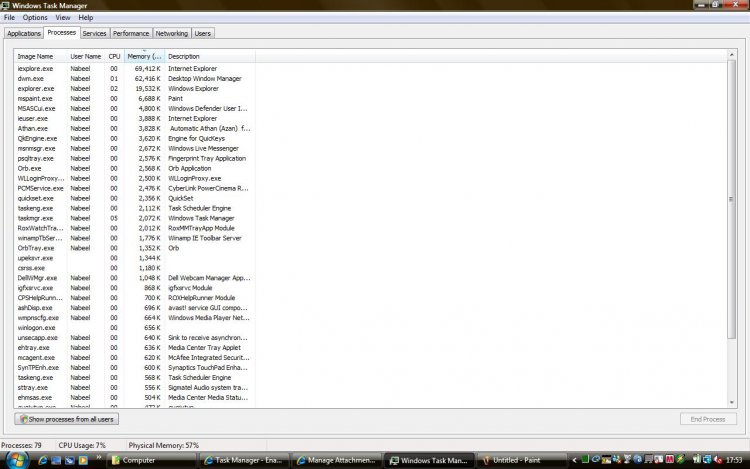Screen dimensions: 750x469
Task: Click Show Desktop icon in Quick Launch
Action: pyautogui.click(x=56, y=460)
